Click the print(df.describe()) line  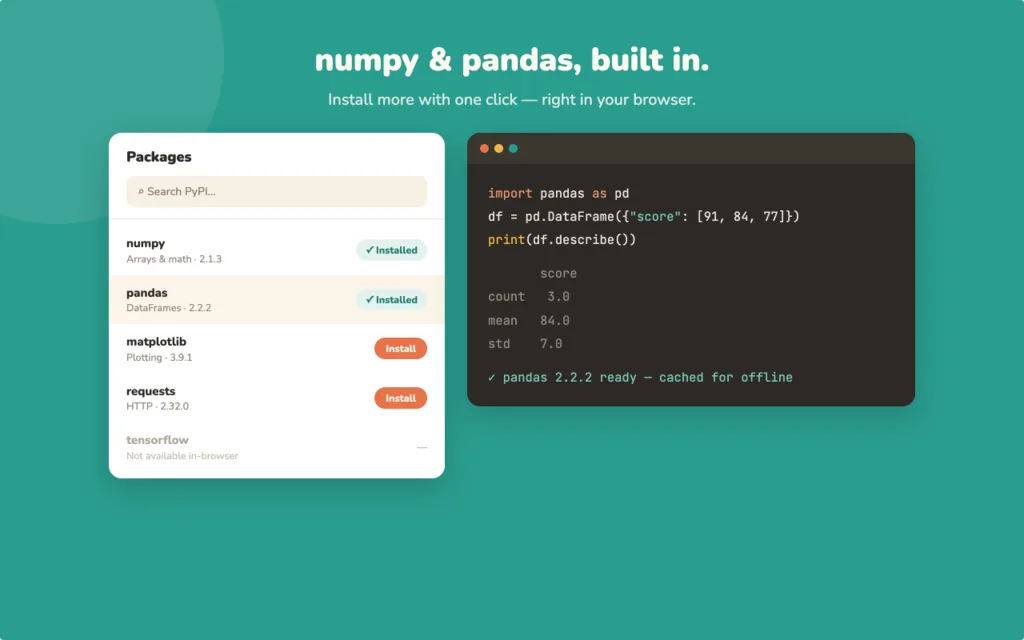click(562, 240)
